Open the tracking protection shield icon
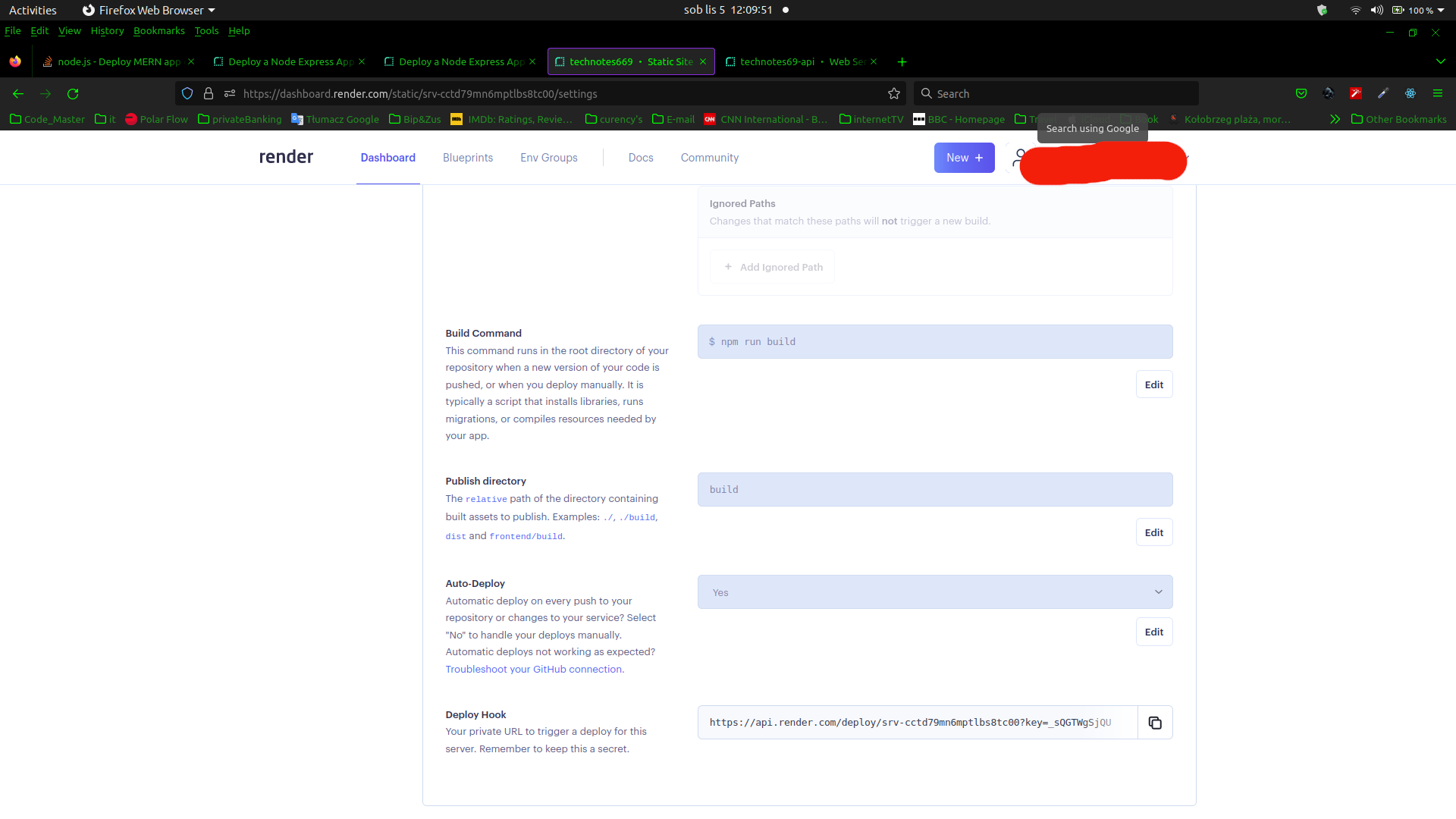The image size is (1456, 819). [x=187, y=94]
